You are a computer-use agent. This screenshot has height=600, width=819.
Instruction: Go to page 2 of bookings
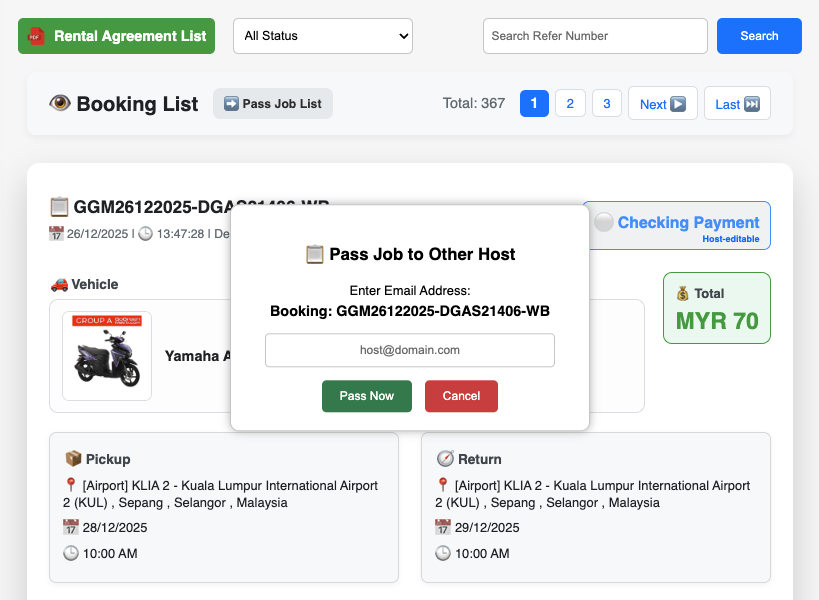(570, 103)
